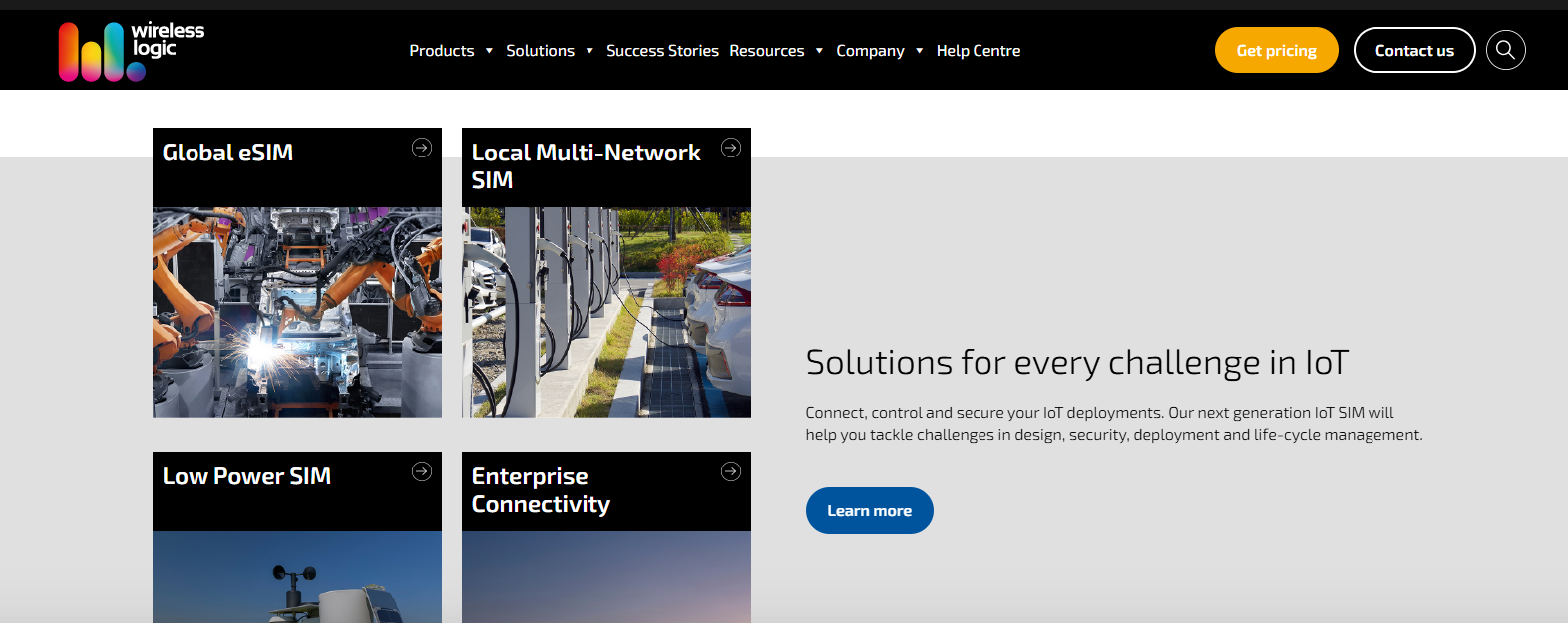Click the Wireless Logic logo
The width and height of the screenshot is (1568, 623).
pyautogui.click(x=132, y=51)
